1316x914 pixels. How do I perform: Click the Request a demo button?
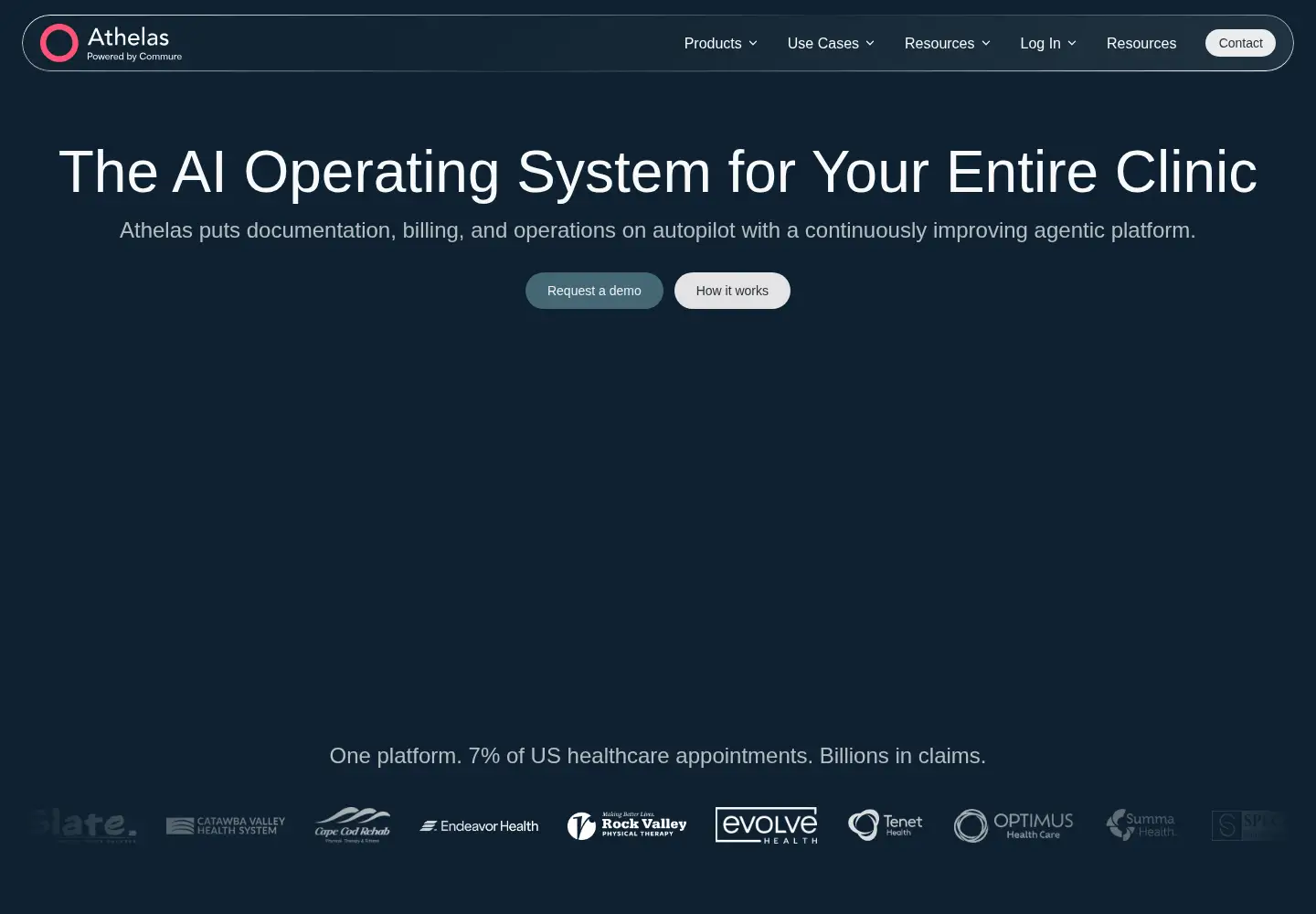click(x=594, y=291)
